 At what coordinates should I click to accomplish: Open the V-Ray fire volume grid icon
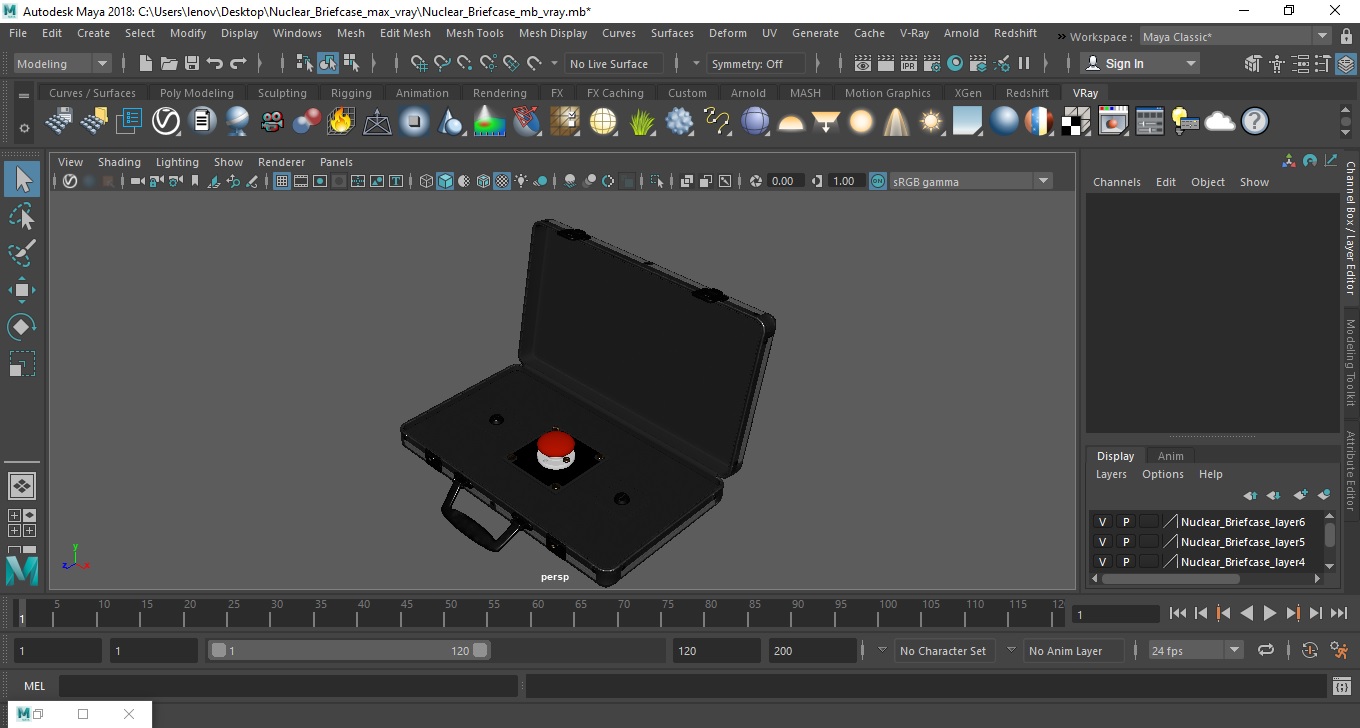point(341,121)
